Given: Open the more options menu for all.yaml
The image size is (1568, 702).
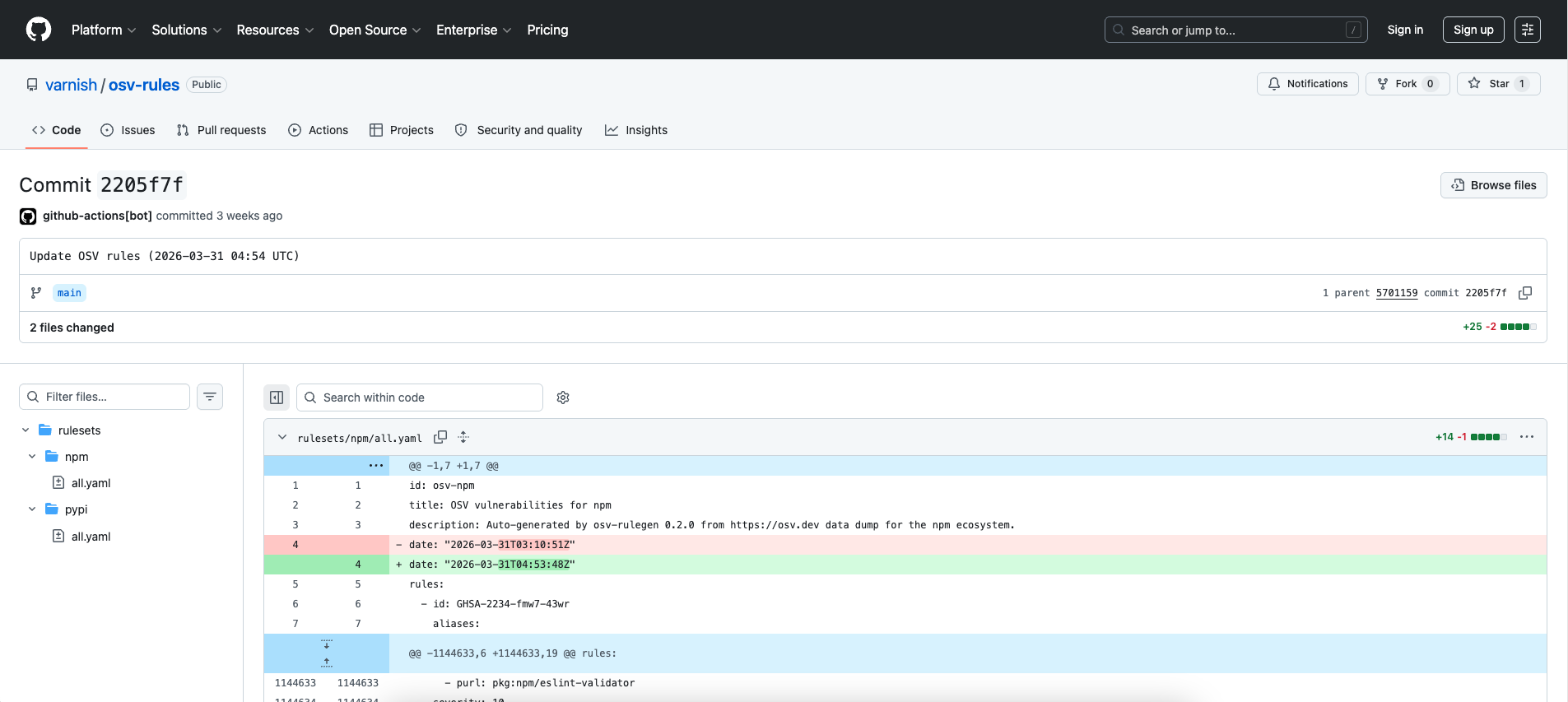Looking at the screenshot, I should [x=1527, y=437].
